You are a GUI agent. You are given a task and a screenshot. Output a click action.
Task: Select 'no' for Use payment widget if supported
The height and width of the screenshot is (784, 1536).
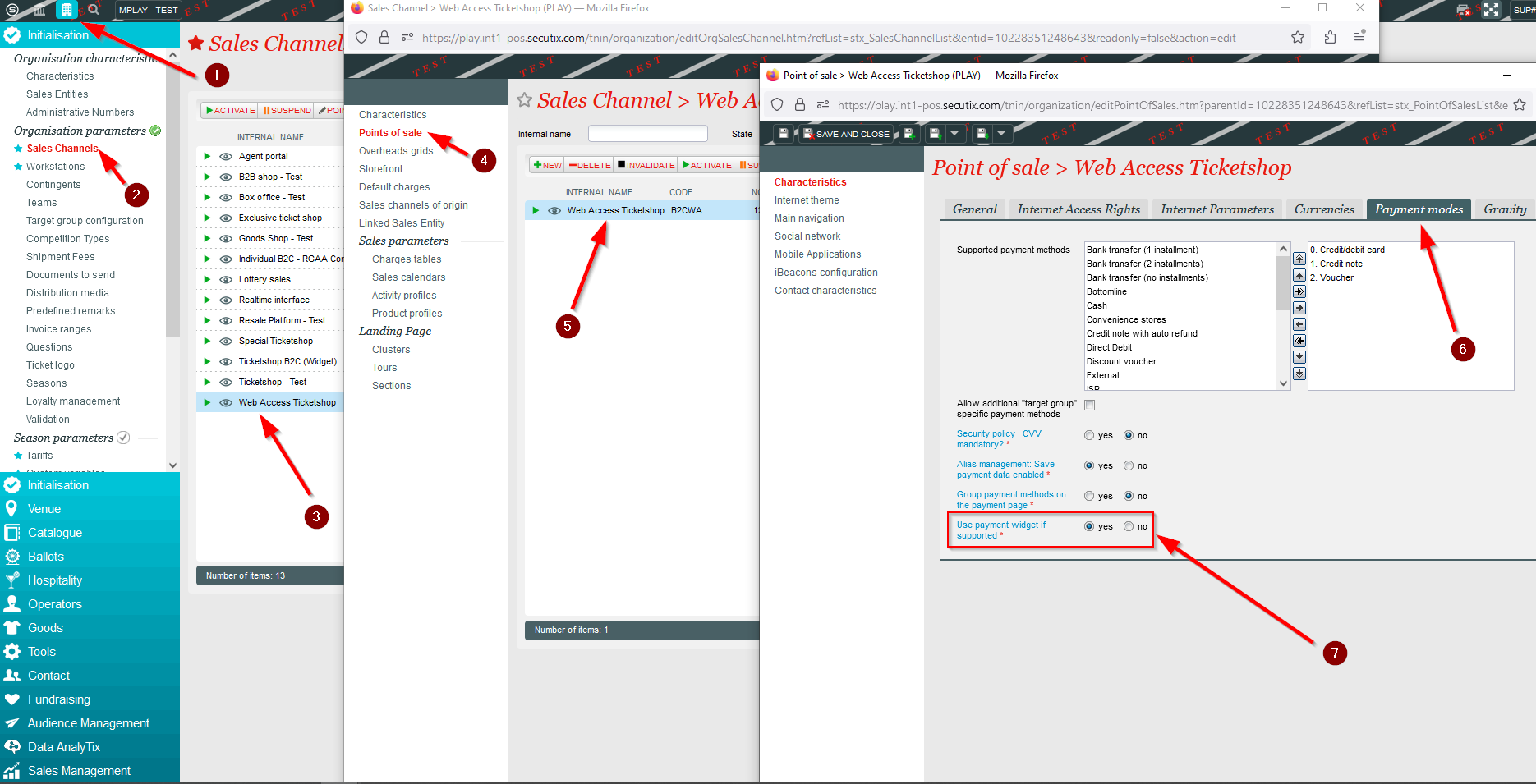click(1129, 526)
